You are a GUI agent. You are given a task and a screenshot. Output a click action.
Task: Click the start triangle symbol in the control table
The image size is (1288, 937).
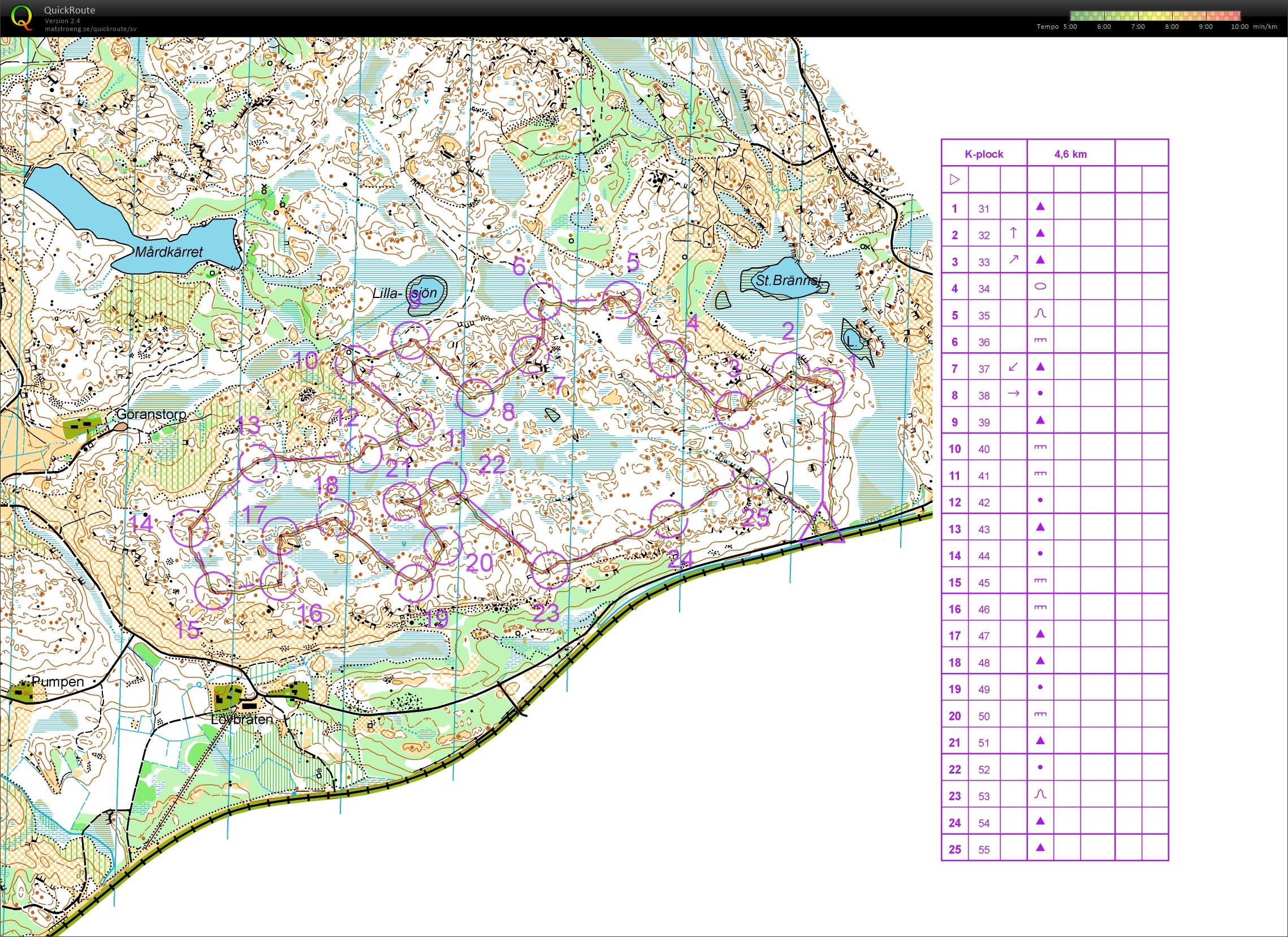point(954,179)
